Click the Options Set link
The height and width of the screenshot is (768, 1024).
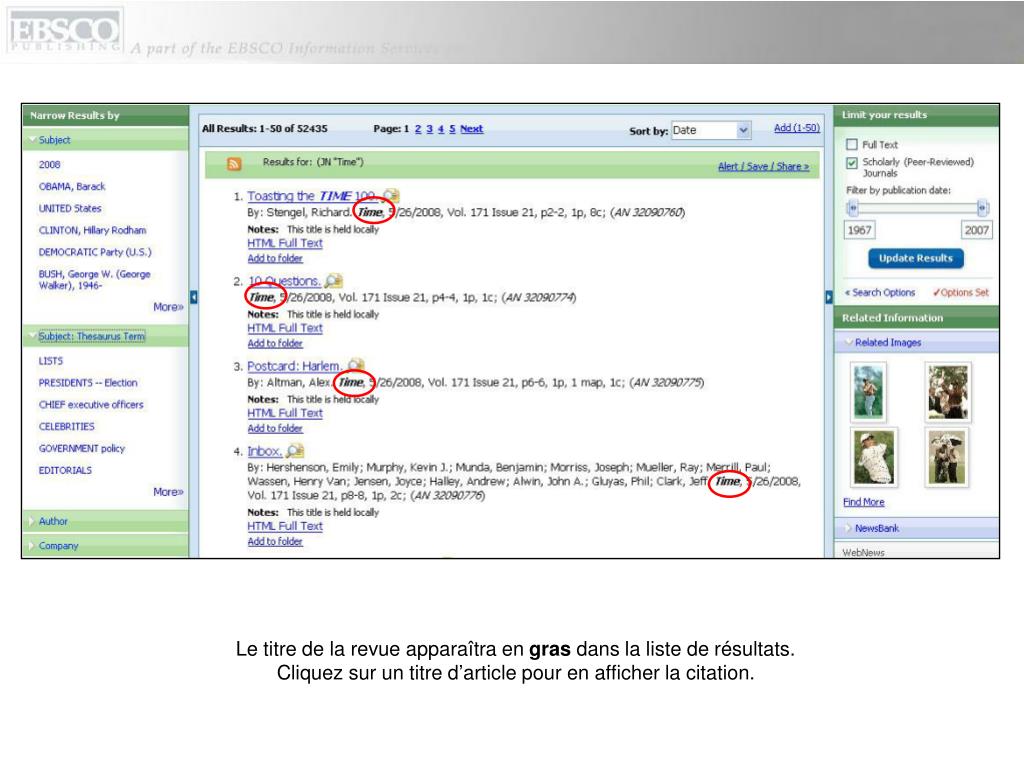tap(961, 293)
